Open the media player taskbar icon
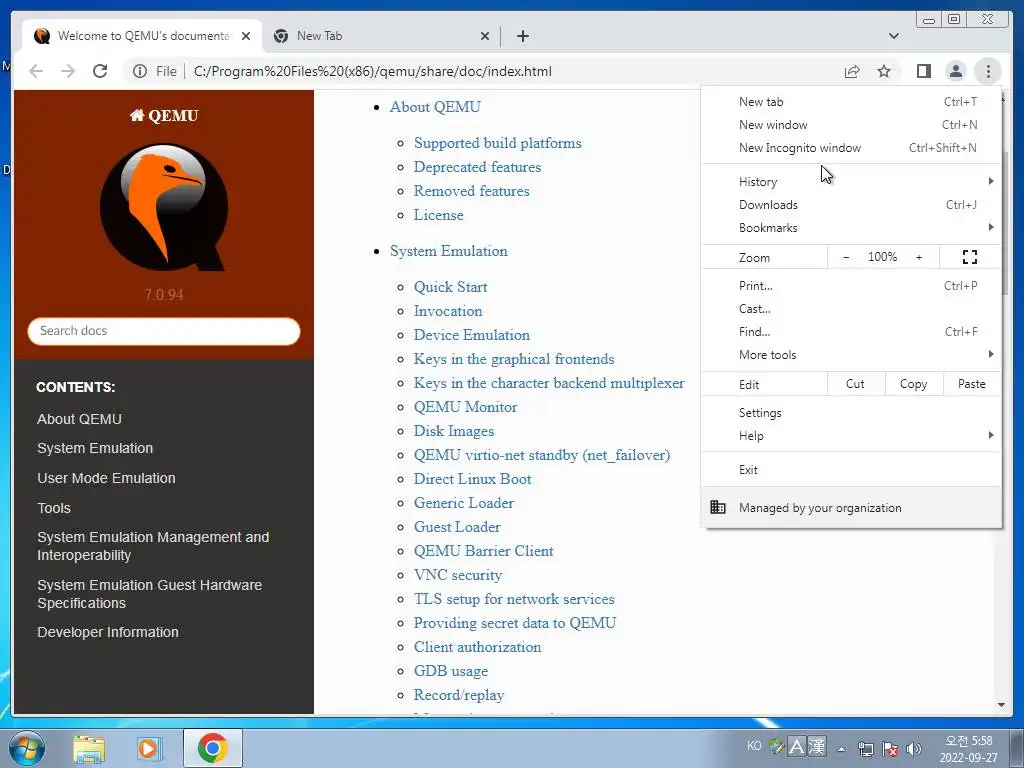Viewport: 1024px width, 768px height. point(149,748)
